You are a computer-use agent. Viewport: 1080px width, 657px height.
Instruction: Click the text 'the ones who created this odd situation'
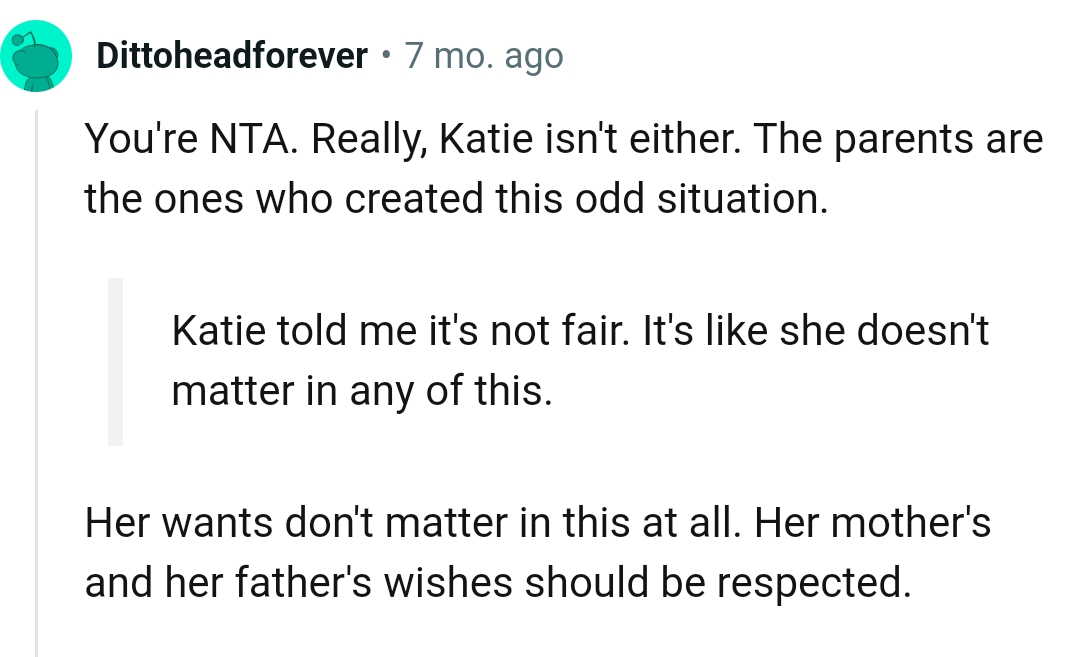click(456, 199)
